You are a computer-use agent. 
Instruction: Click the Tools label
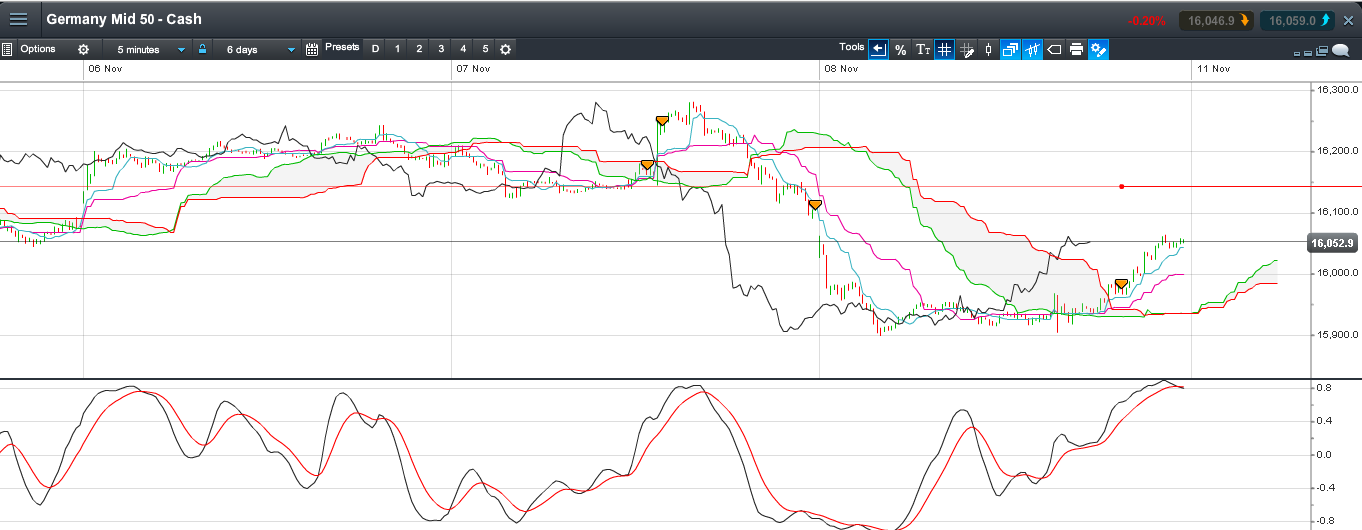point(851,47)
